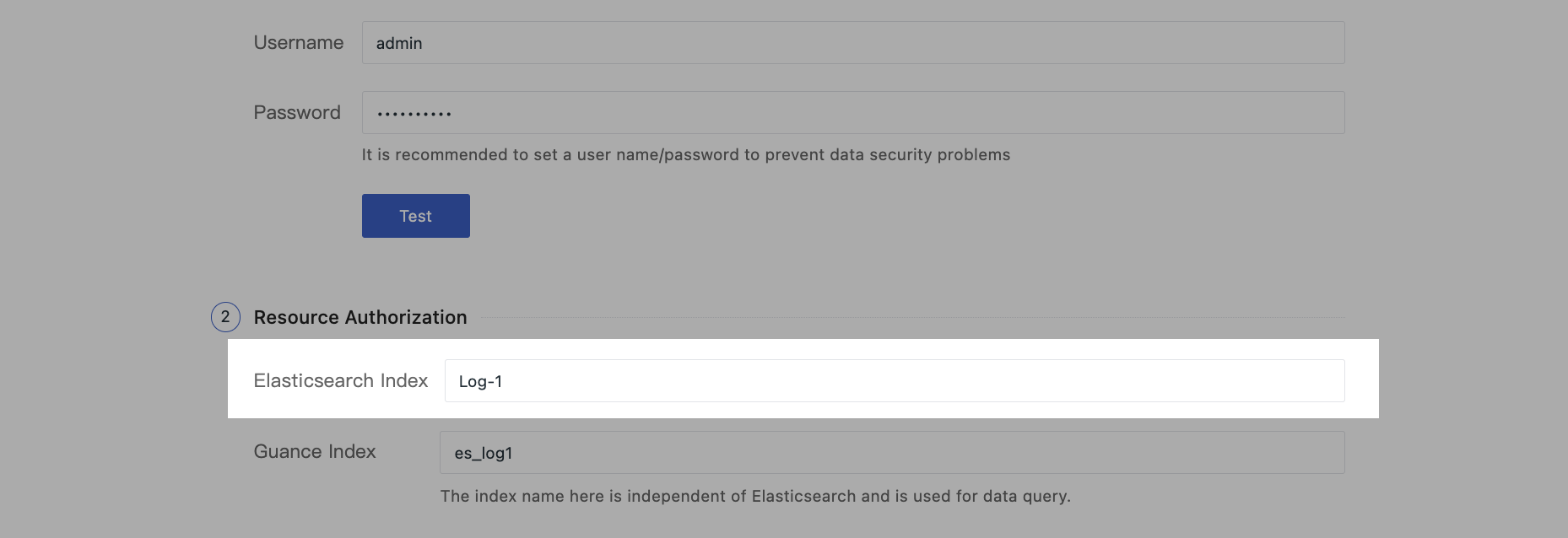The image size is (1568, 538).
Task: Focus the Username input field
Action: pos(852,43)
